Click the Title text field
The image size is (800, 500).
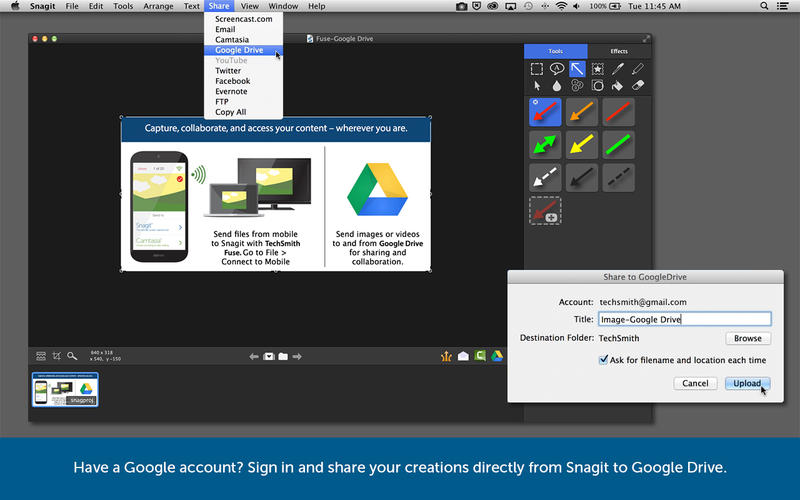pos(684,320)
